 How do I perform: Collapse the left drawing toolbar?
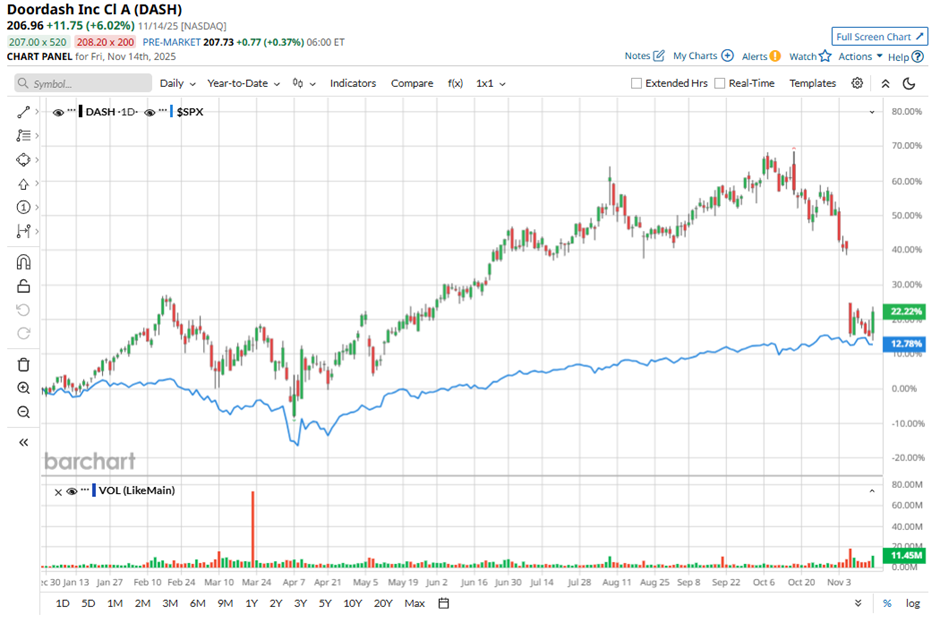click(24, 442)
